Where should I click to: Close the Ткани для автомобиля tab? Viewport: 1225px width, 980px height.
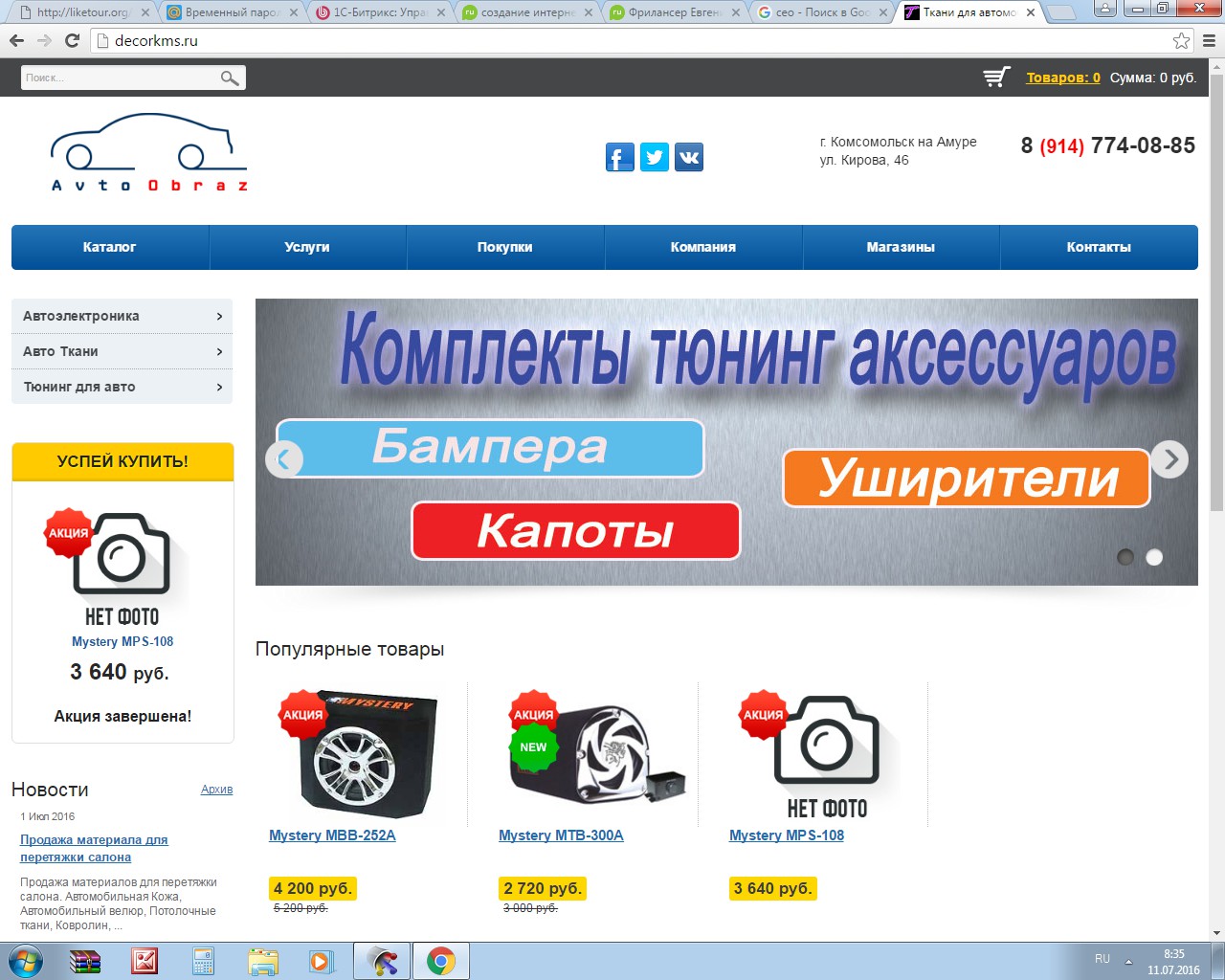1031,12
